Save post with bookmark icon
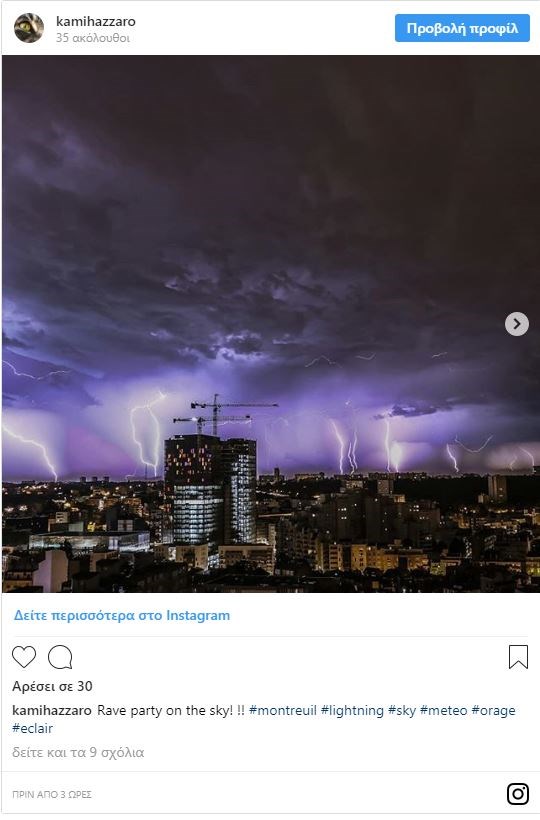Image resolution: width=540 pixels, height=820 pixels. pyautogui.click(x=518, y=657)
